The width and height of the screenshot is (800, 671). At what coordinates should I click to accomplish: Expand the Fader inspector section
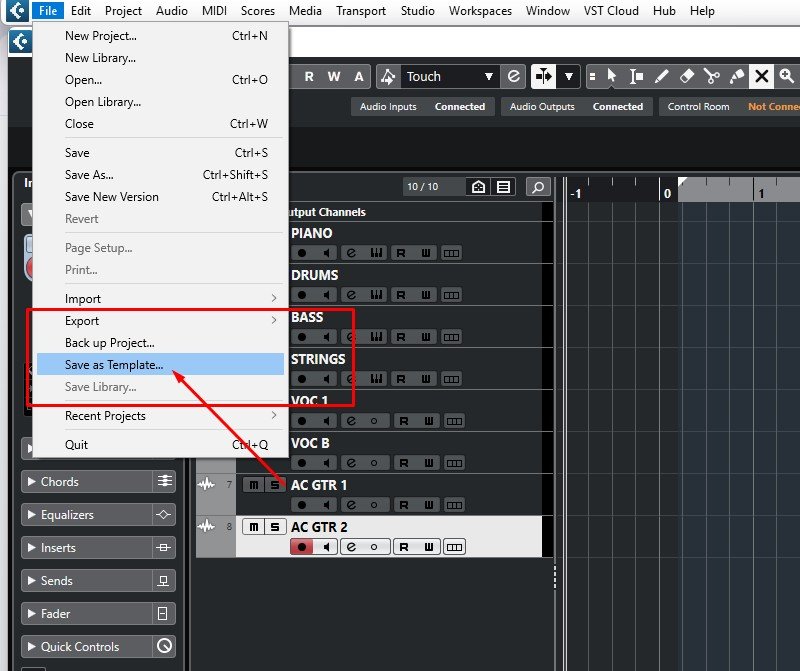(x=32, y=613)
